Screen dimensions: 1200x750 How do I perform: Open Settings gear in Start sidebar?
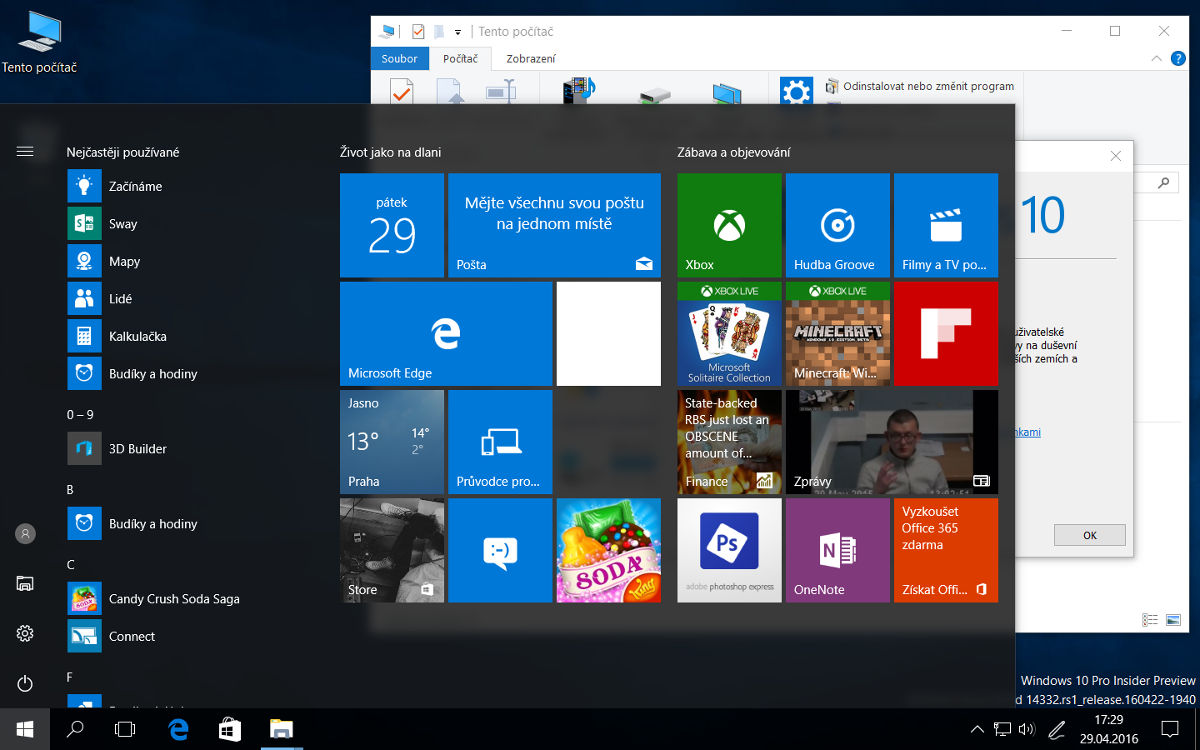25,634
